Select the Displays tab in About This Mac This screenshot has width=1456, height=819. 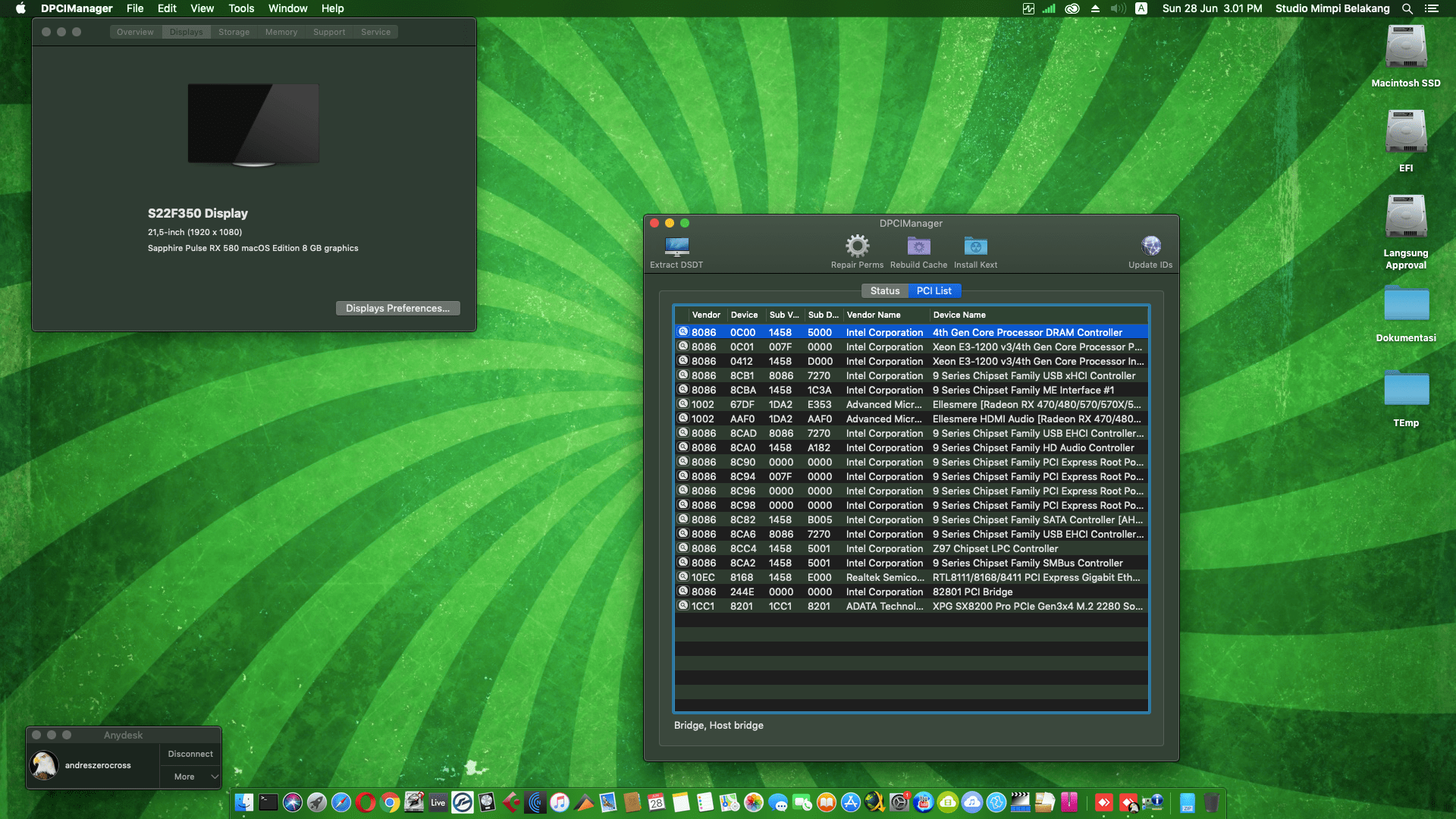(x=187, y=32)
